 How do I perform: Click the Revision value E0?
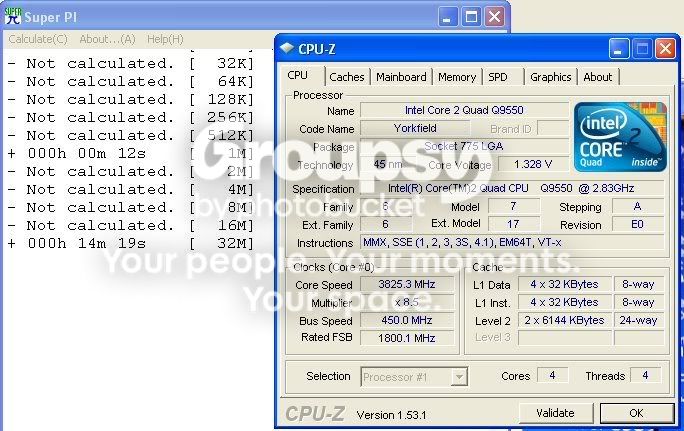[x=638, y=225]
